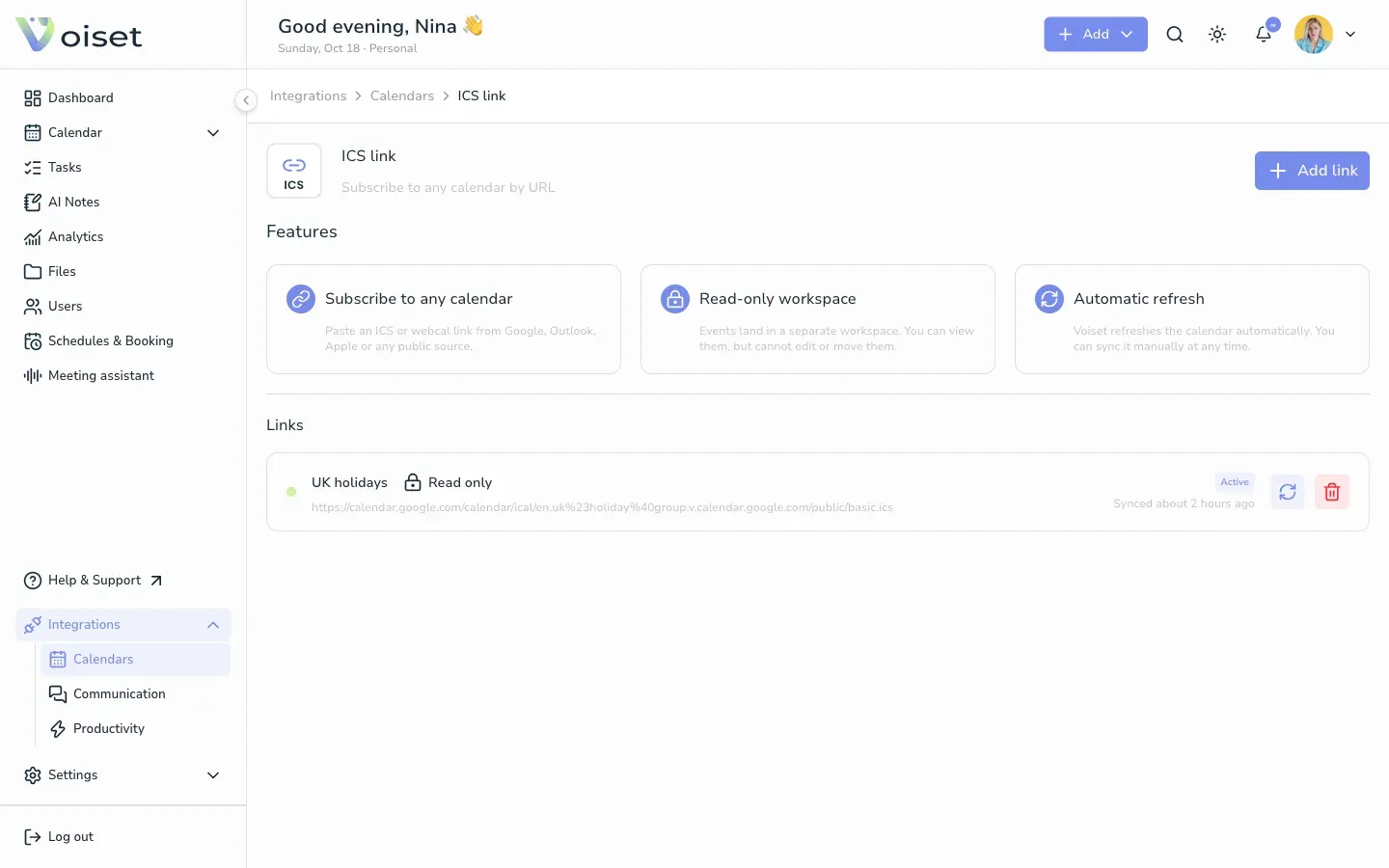Click the Read-only workspace lock icon

(675, 299)
